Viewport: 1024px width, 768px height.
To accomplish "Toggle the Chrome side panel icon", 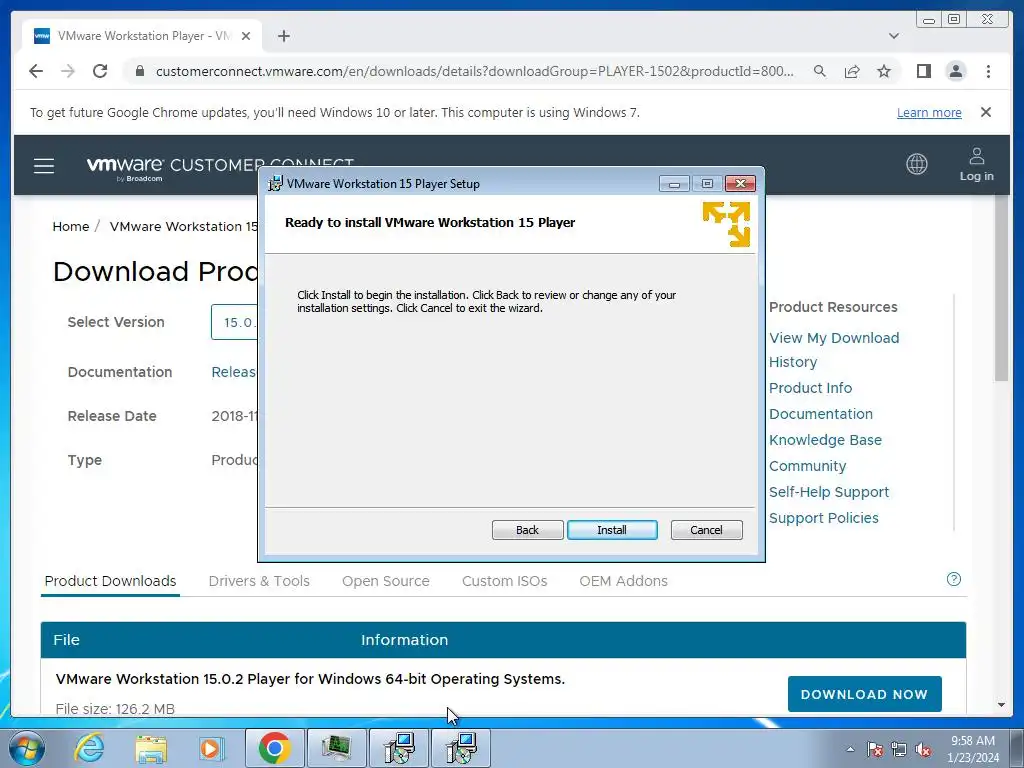I will [x=923, y=71].
